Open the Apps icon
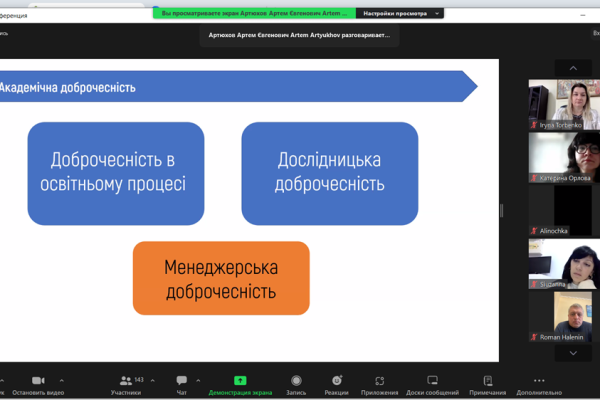600x400 pixels. click(x=379, y=381)
